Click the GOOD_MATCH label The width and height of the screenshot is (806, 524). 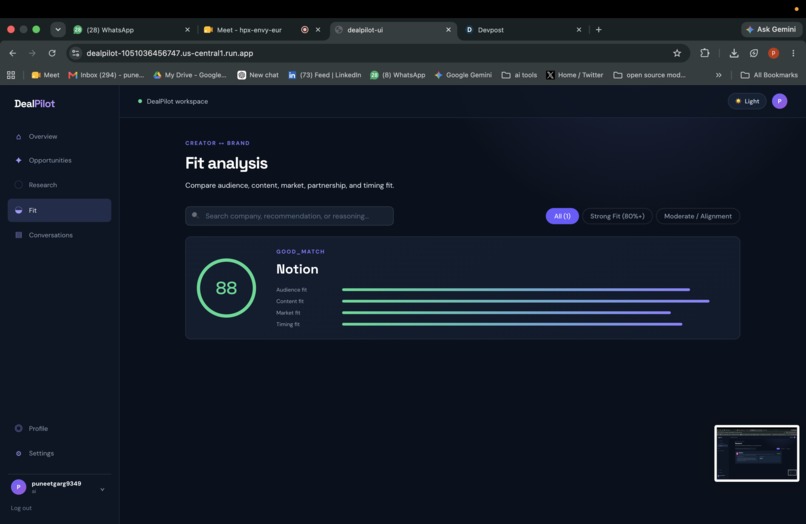point(300,251)
